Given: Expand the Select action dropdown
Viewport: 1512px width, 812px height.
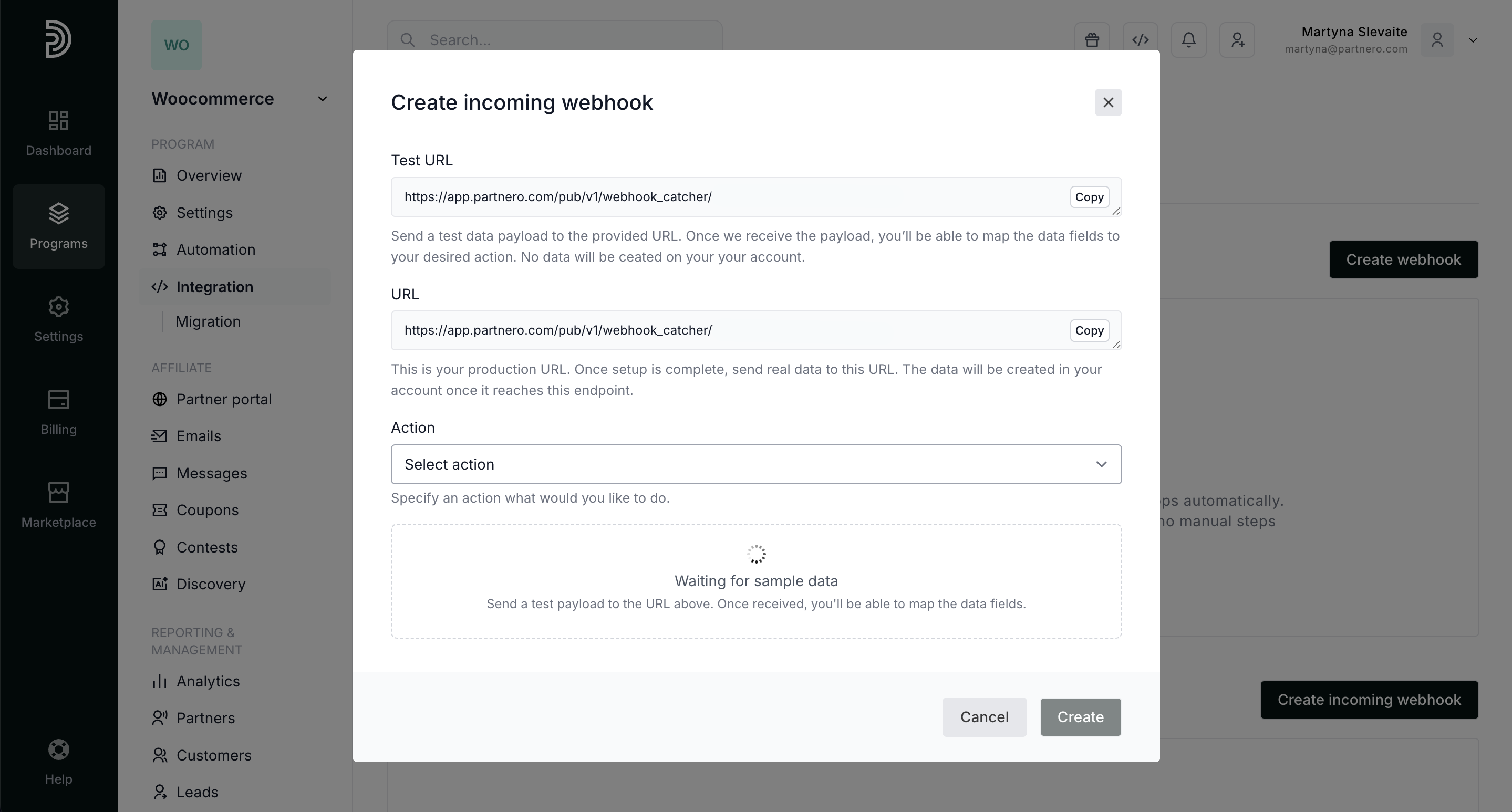Looking at the screenshot, I should (x=756, y=464).
